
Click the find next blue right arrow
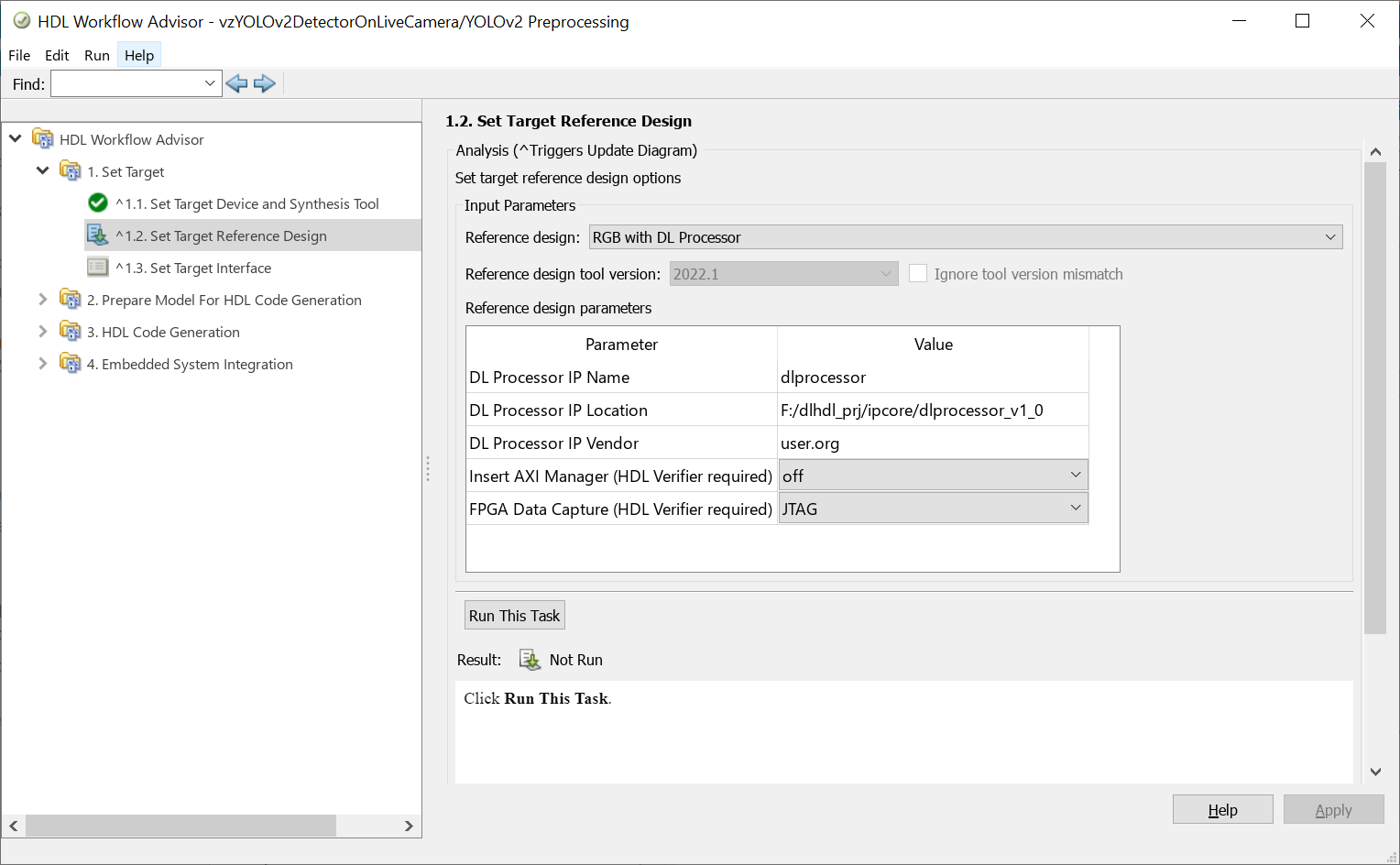(265, 84)
